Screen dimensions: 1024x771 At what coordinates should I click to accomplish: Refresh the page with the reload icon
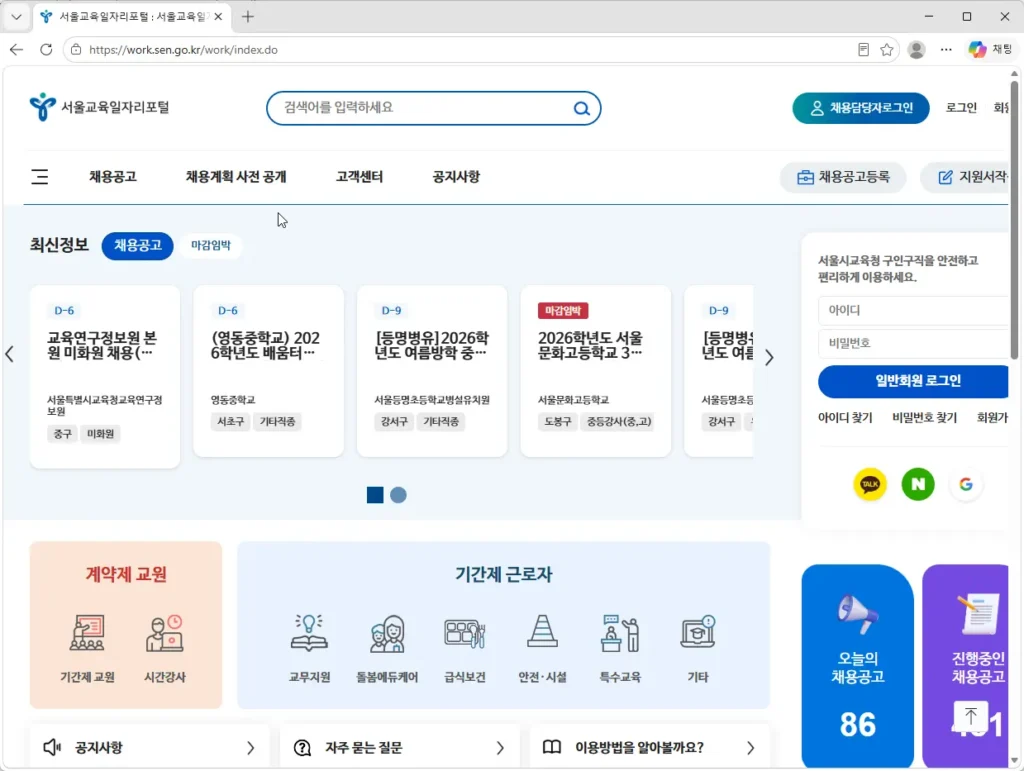coord(46,50)
